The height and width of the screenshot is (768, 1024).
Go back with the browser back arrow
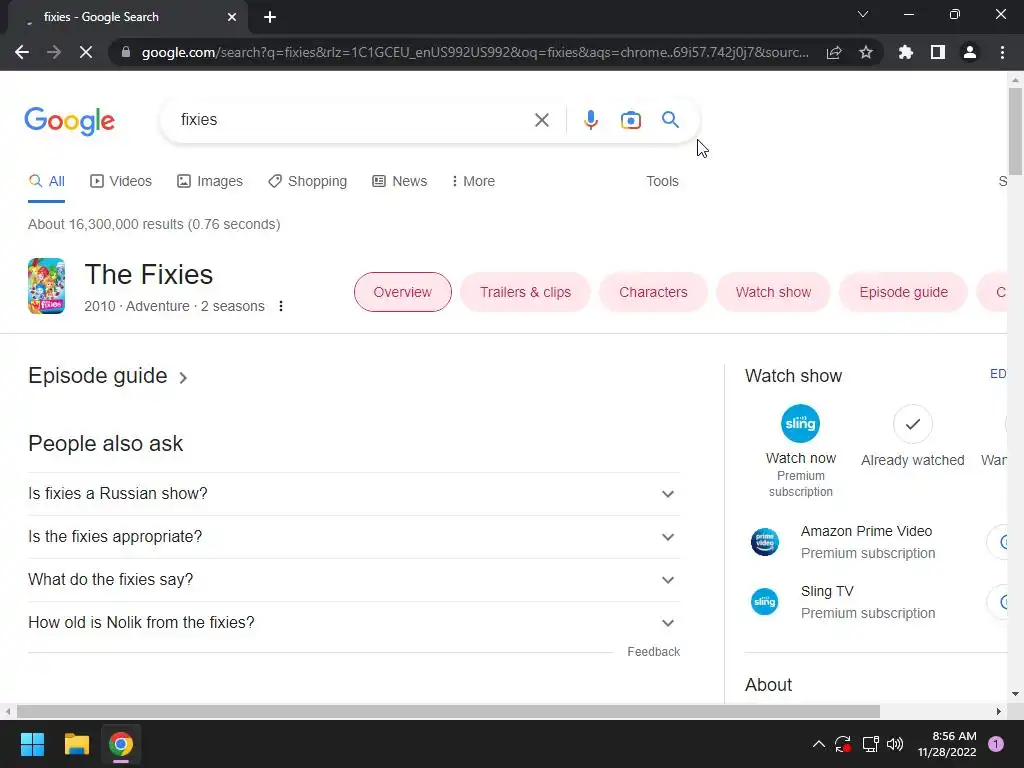[22, 52]
